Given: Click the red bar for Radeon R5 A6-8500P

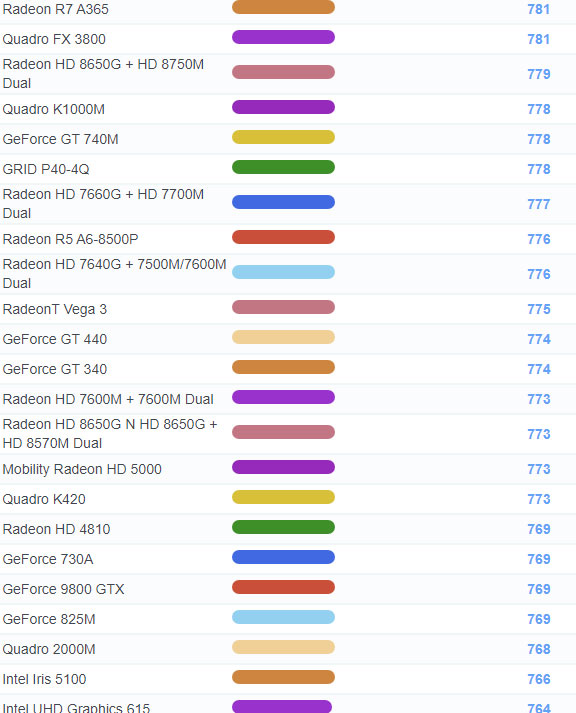Looking at the screenshot, I should click(283, 237).
